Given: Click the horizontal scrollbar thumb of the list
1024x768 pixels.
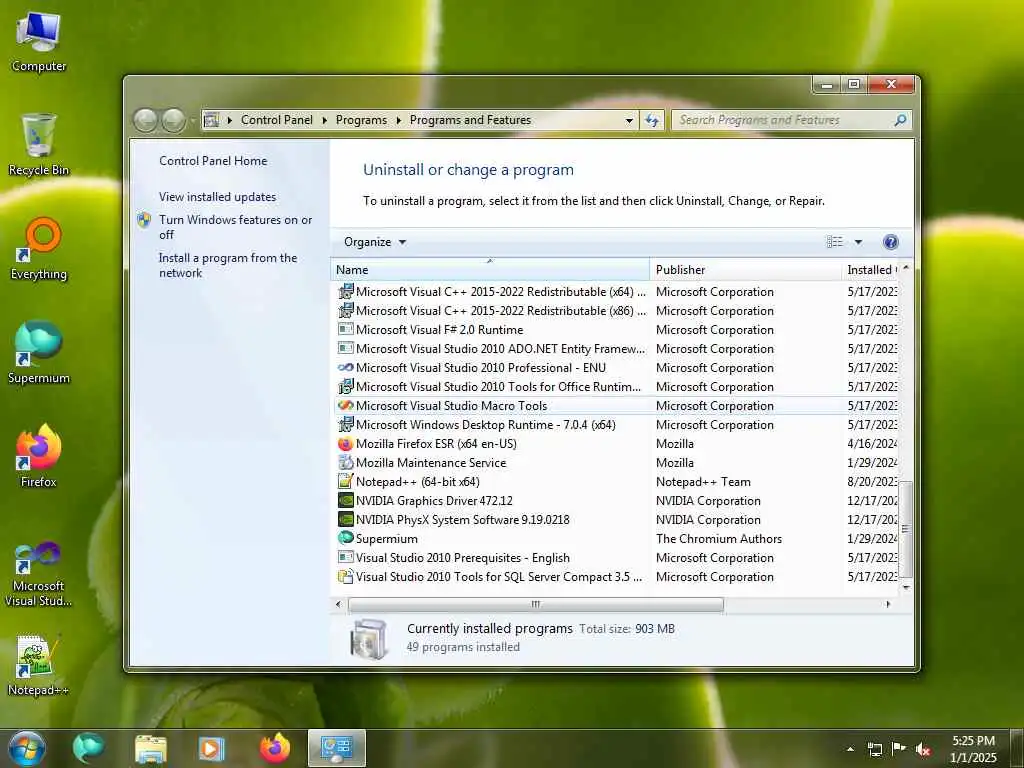Looking at the screenshot, I should [x=536, y=604].
